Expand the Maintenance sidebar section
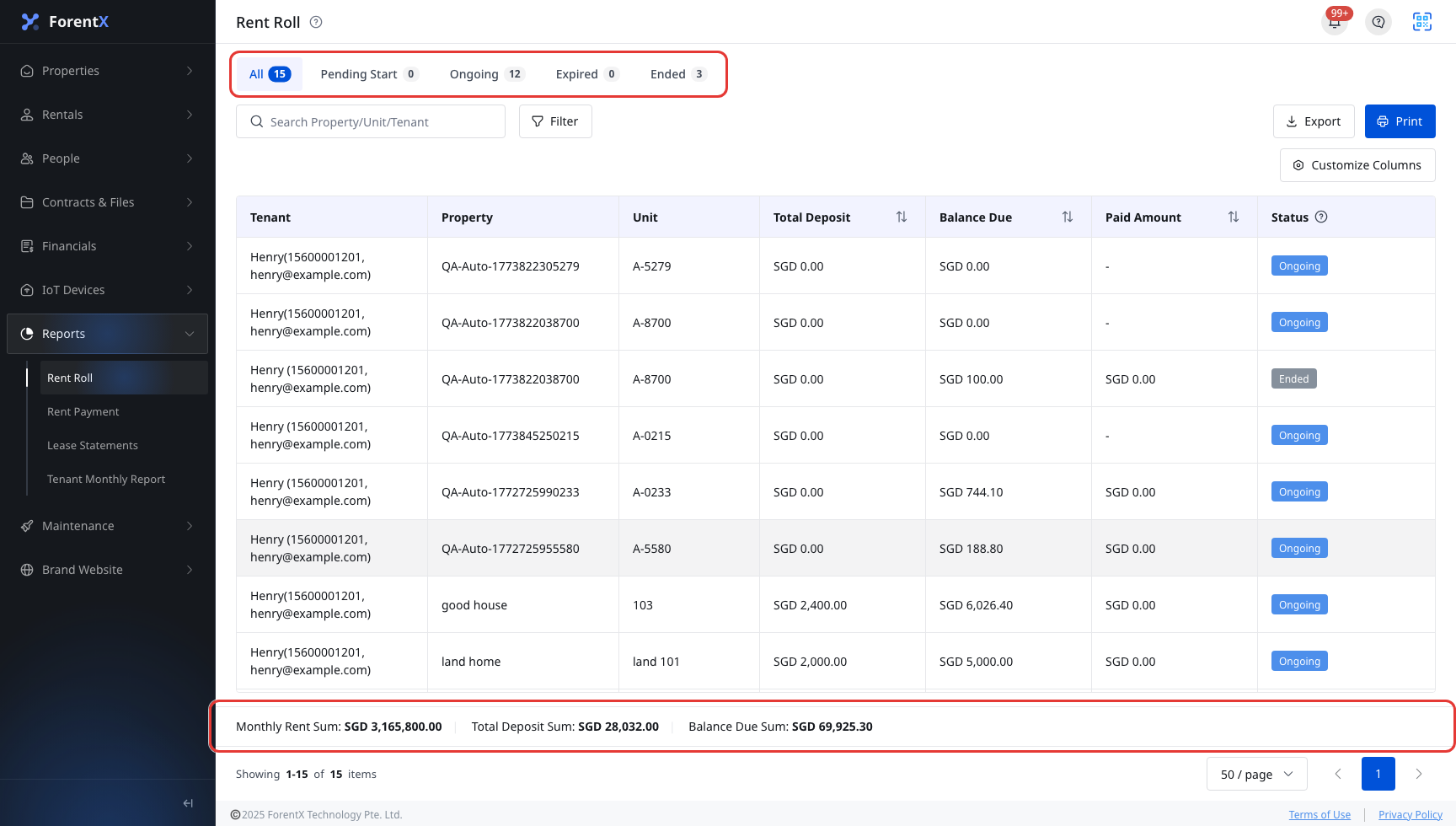The height and width of the screenshot is (826, 1456). coord(107,526)
